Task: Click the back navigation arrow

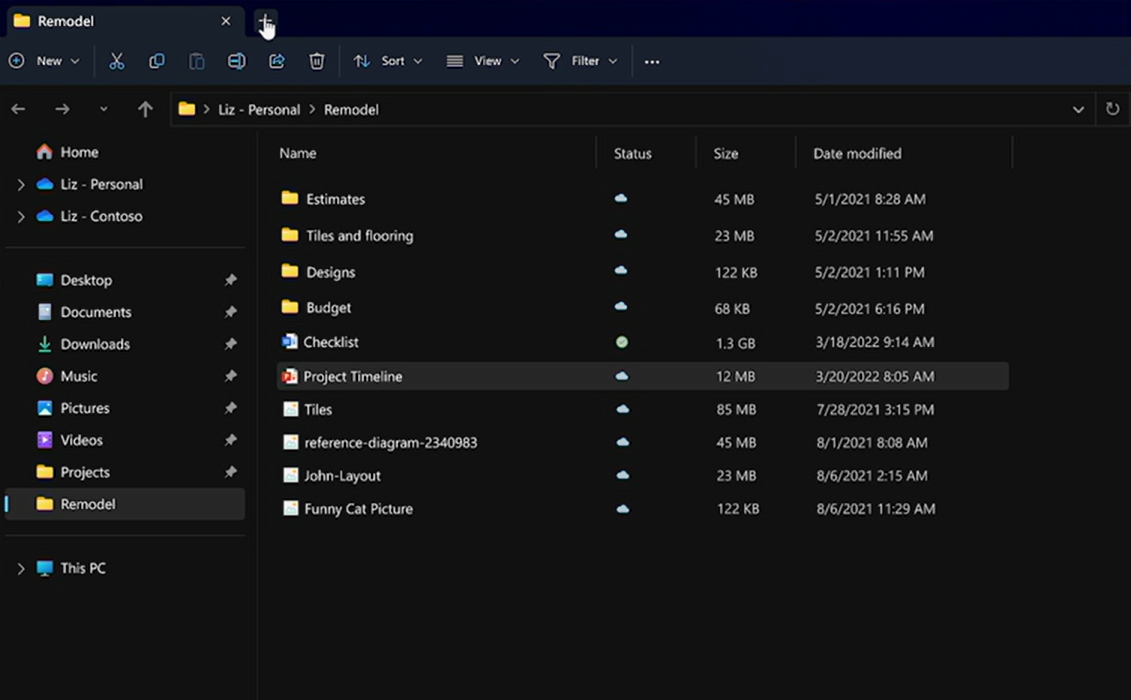Action: (18, 109)
